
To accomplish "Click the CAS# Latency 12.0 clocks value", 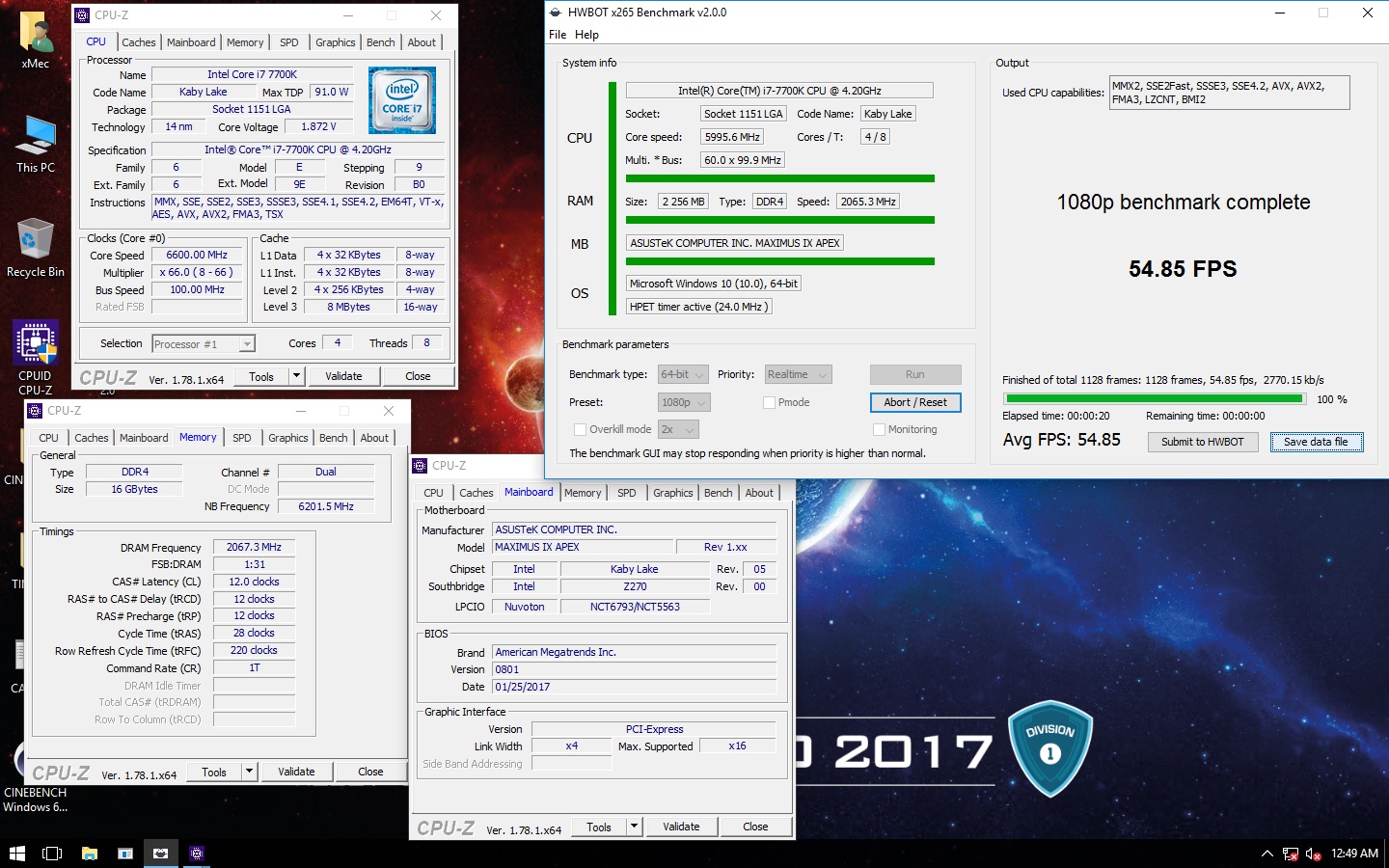I will pos(254,582).
